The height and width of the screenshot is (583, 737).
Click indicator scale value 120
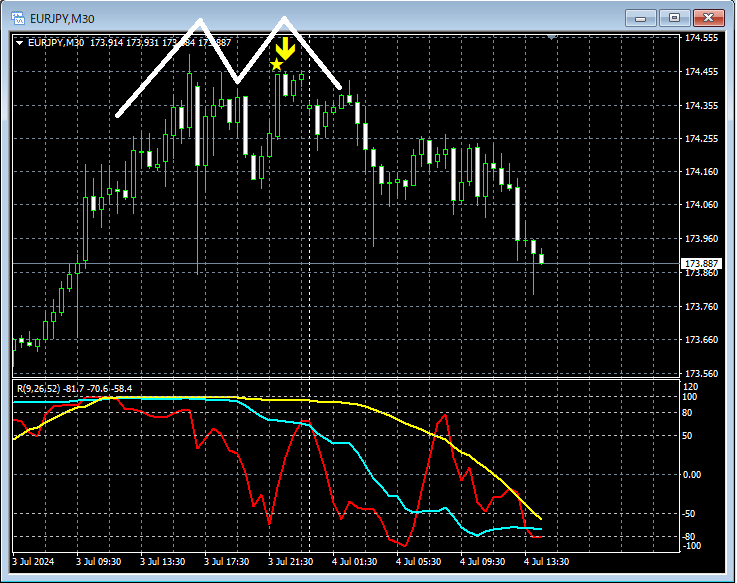click(690, 386)
